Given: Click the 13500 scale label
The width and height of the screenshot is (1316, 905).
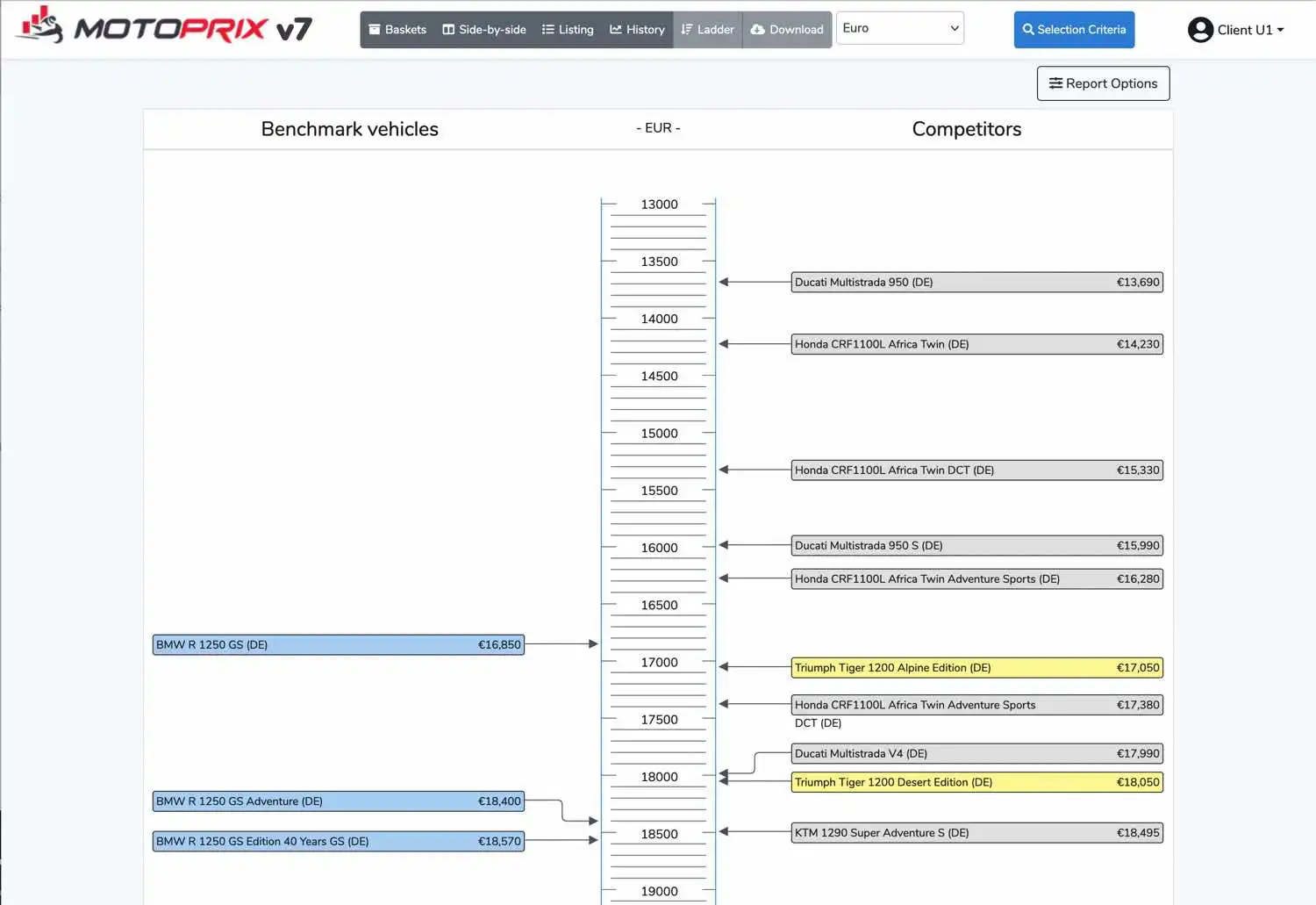Looking at the screenshot, I should pyautogui.click(x=659, y=262).
